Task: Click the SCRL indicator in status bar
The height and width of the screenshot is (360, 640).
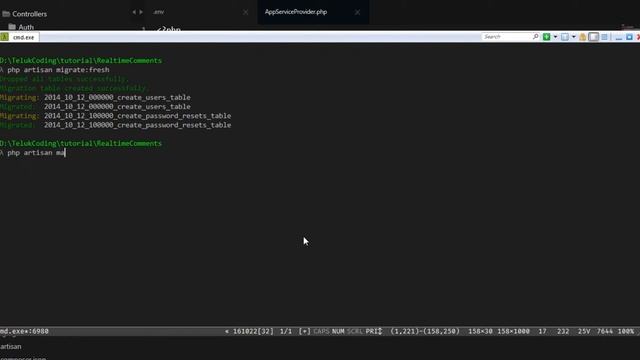Action: (355, 331)
